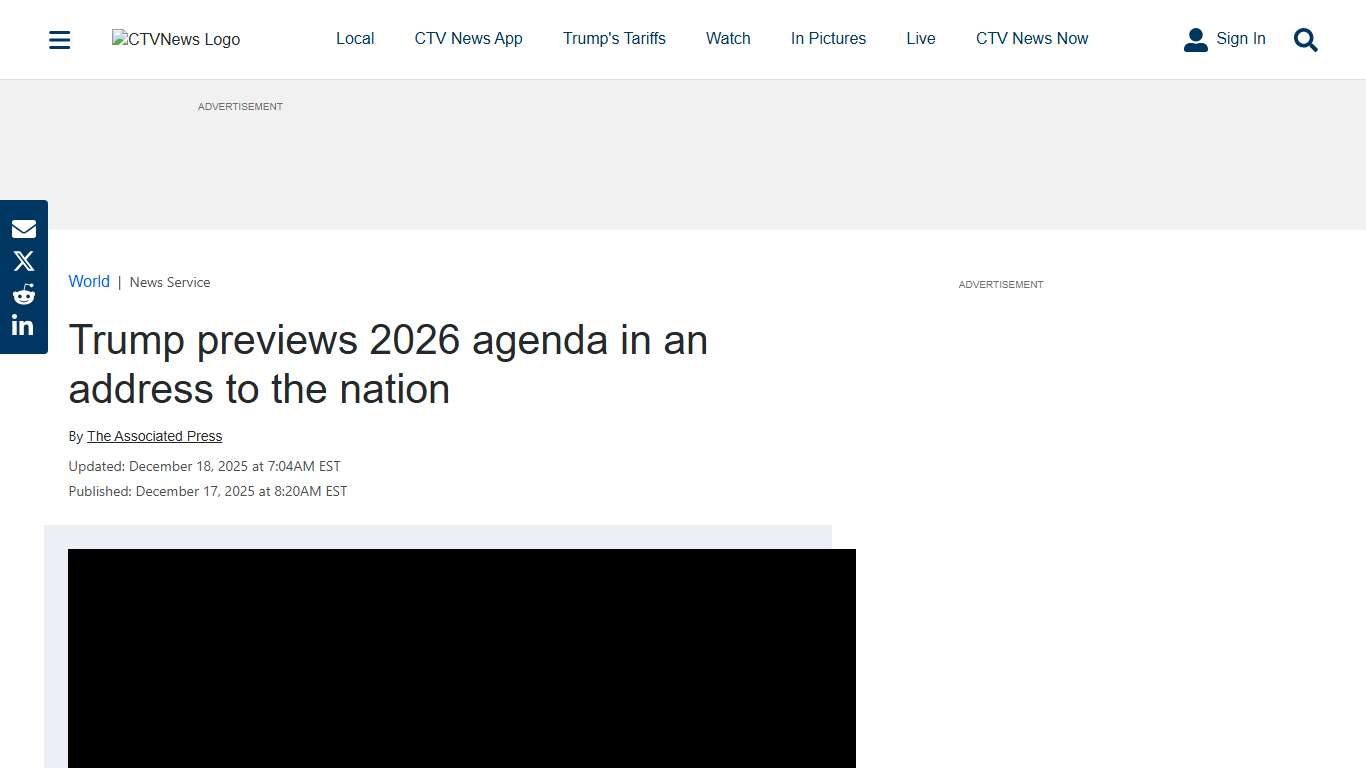Open Trump's Tariffs section
The width and height of the screenshot is (1366, 768).
[x=614, y=39]
